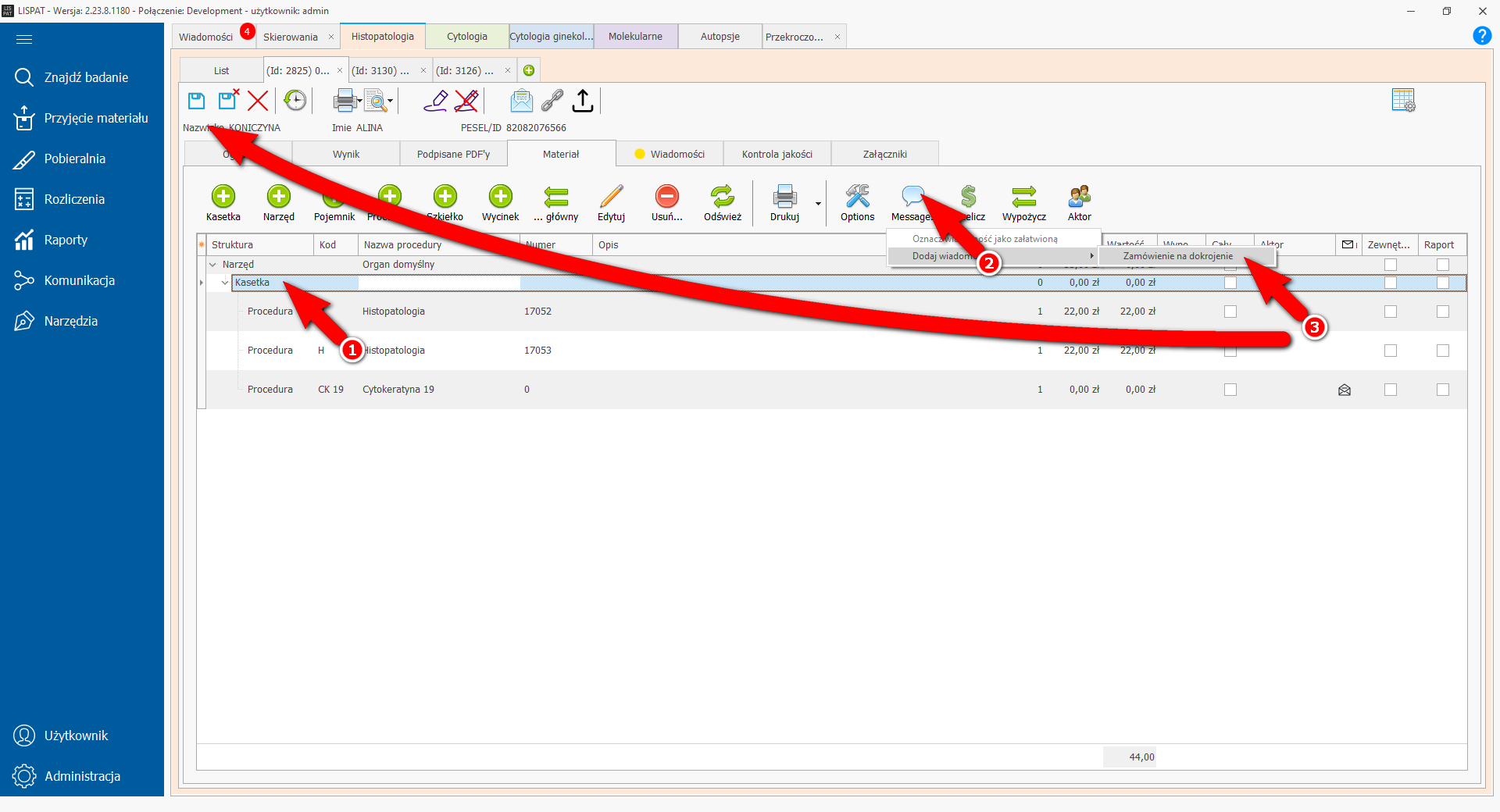Toggle Raport checkbox in Narząd row
The width and height of the screenshot is (1500, 812).
point(1443,265)
